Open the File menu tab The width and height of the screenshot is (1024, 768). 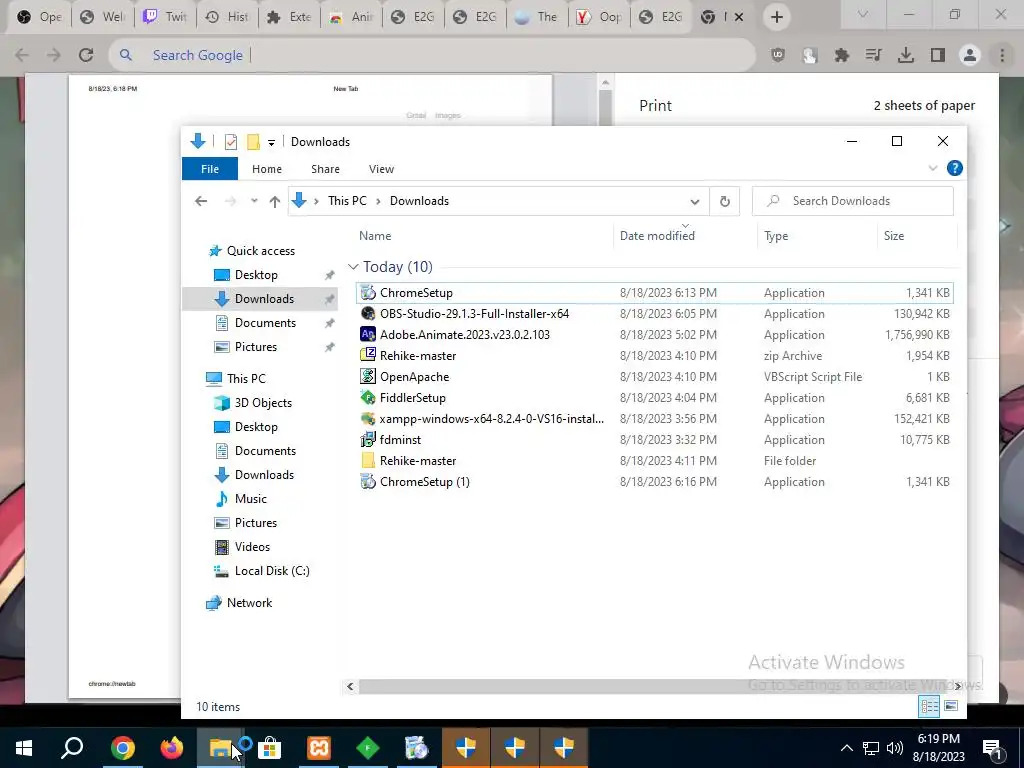point(210,168)
